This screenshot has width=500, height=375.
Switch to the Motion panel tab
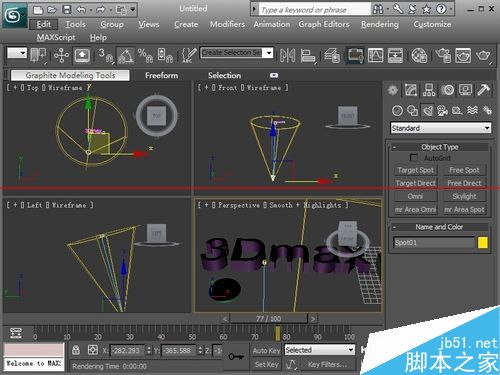click(447, 90)
